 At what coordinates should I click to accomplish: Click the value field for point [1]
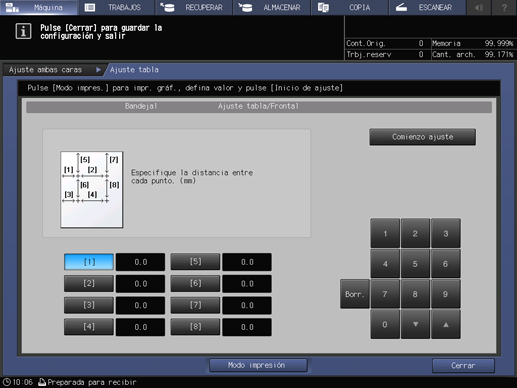[140, 262]
